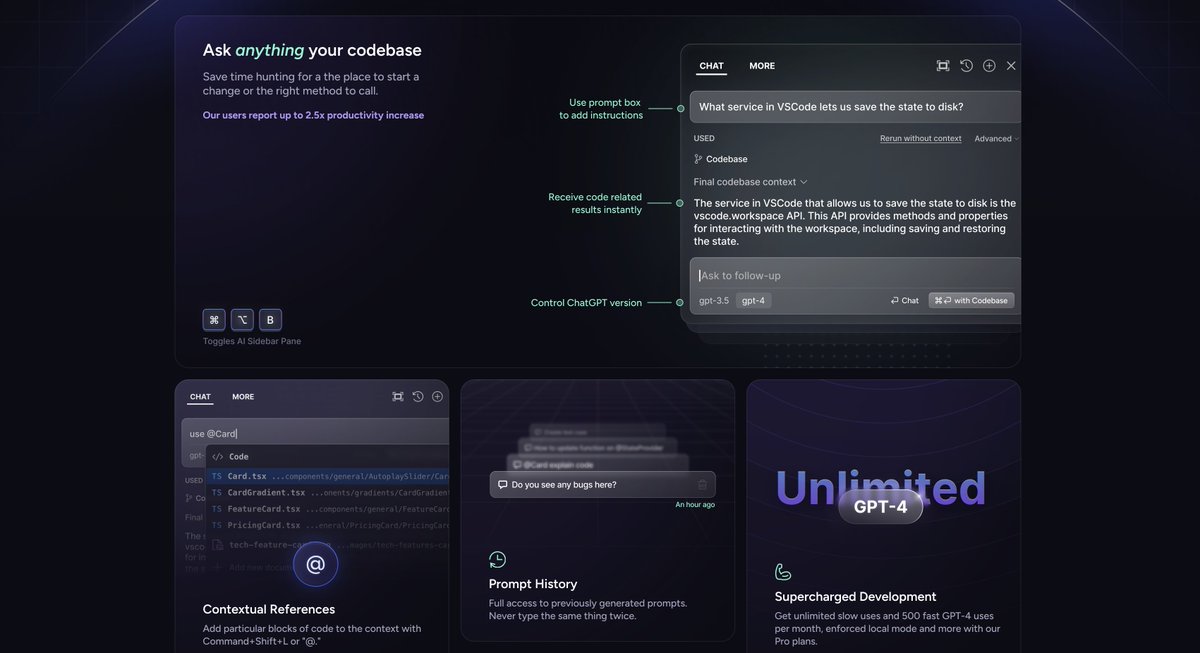Click Rerun without context link
The width and height of the screenshot is (1200, 653).
point(921,139)
